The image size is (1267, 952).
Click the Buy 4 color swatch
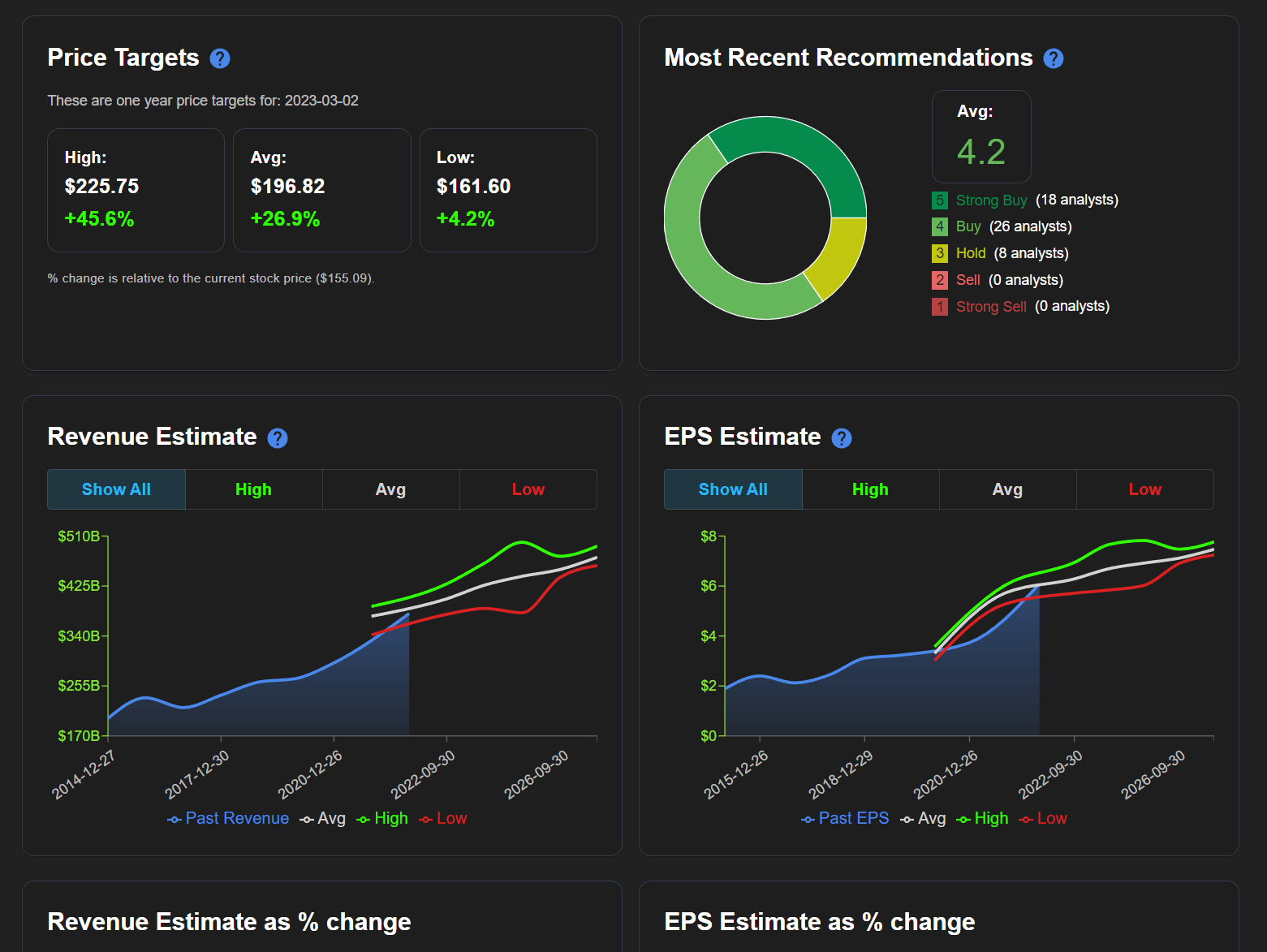pos(940,226)
